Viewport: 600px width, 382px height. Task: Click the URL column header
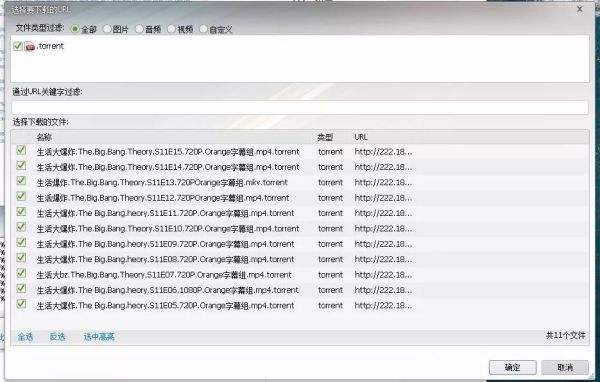coord(360,137)
